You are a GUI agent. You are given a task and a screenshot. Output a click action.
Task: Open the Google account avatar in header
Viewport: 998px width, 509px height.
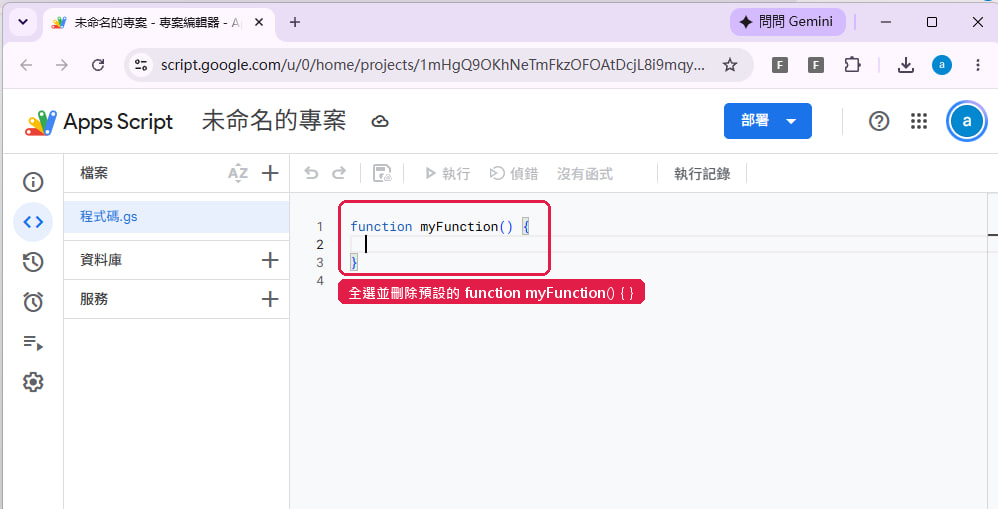[x=967, y=121]
